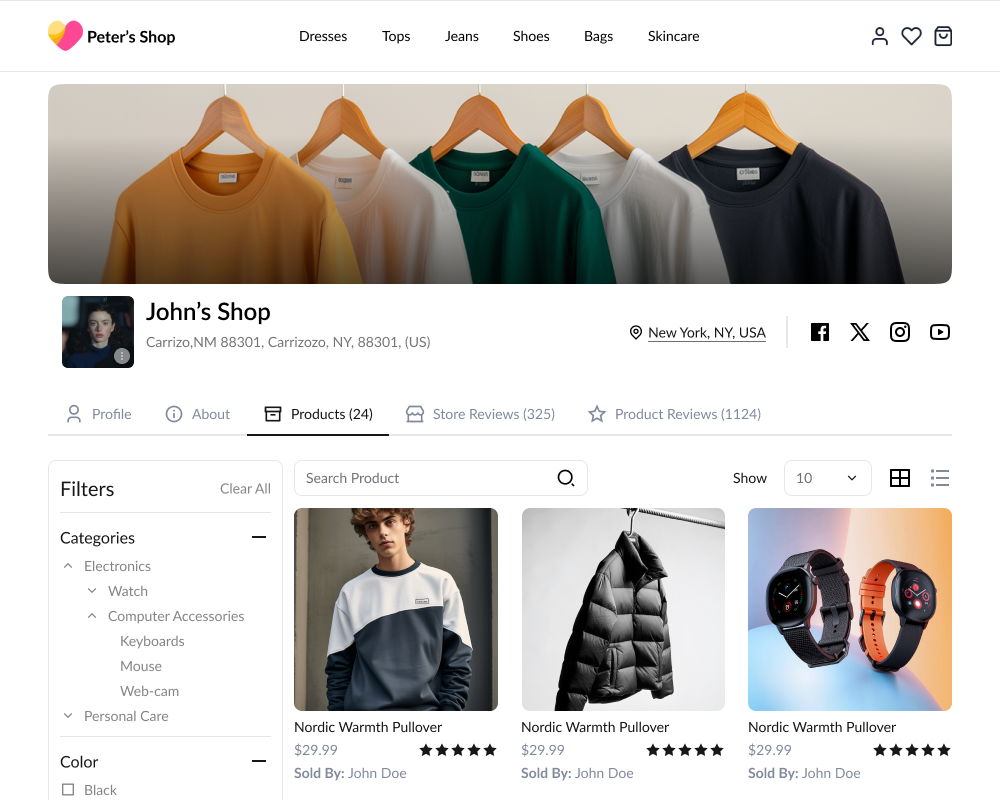Click the Peter's Shop brand name
This screenshot has width=1000, height=800.
pyautogui.click(x=131, y=37)
